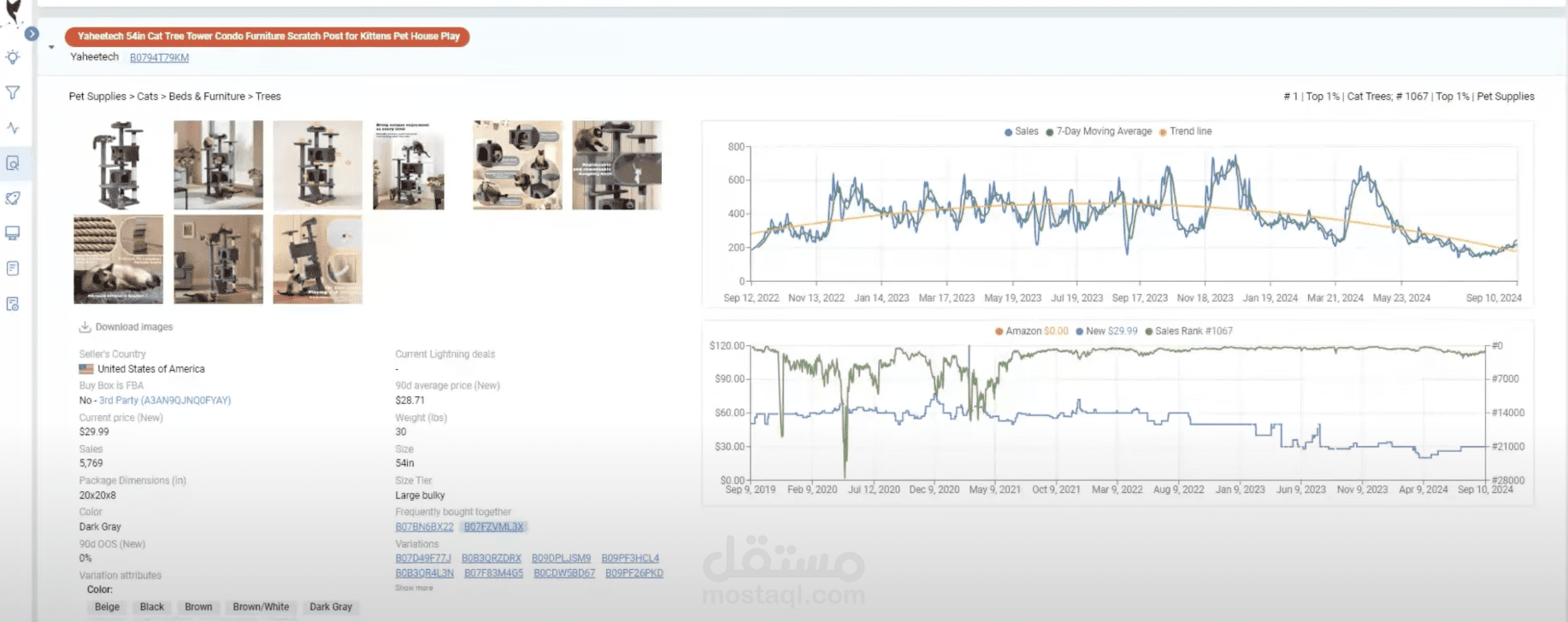
Task: Click Sep 12, 2022 sales chart axis label
Action: 751,298
